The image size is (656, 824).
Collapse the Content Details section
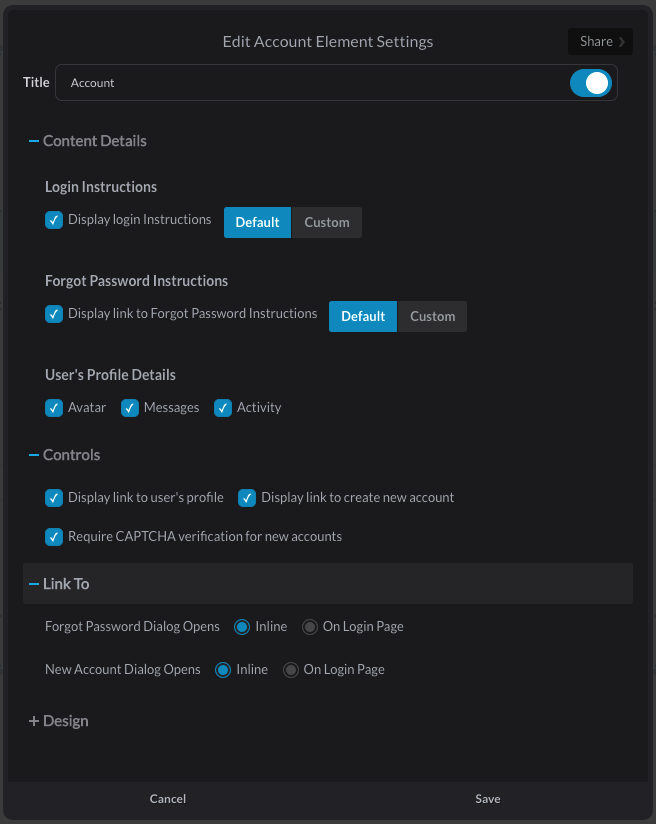pos(87,141)
